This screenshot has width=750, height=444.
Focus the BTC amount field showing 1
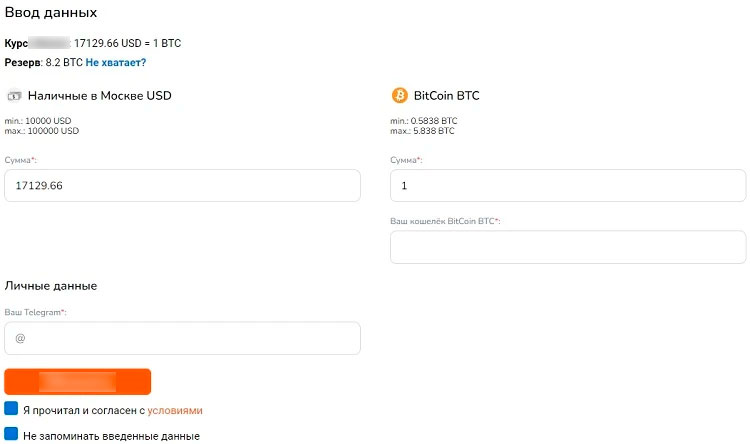[x=567, y=186]
